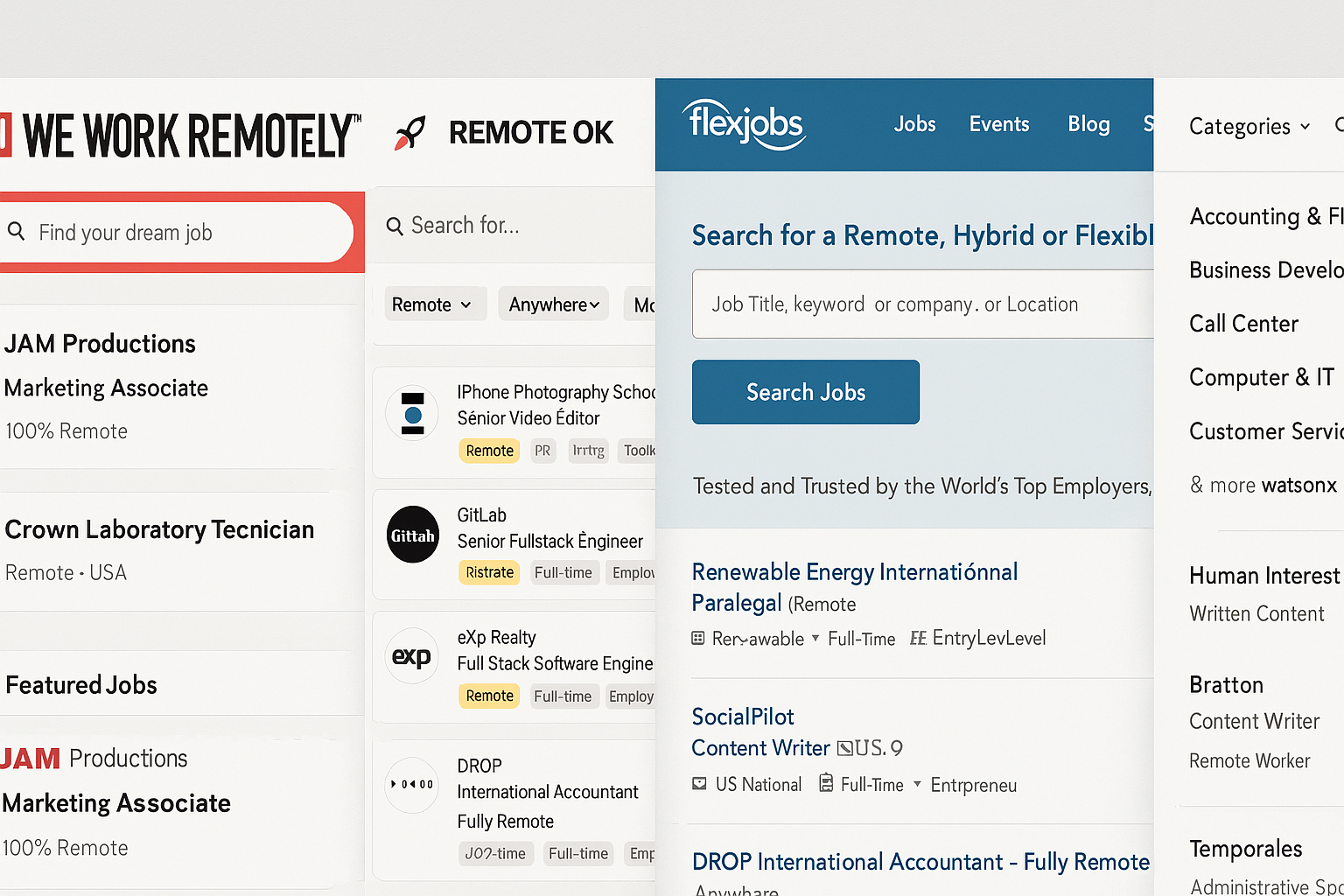Select Business Development category
This screenshot has height=896, width=1344.
coord(1266,269)
